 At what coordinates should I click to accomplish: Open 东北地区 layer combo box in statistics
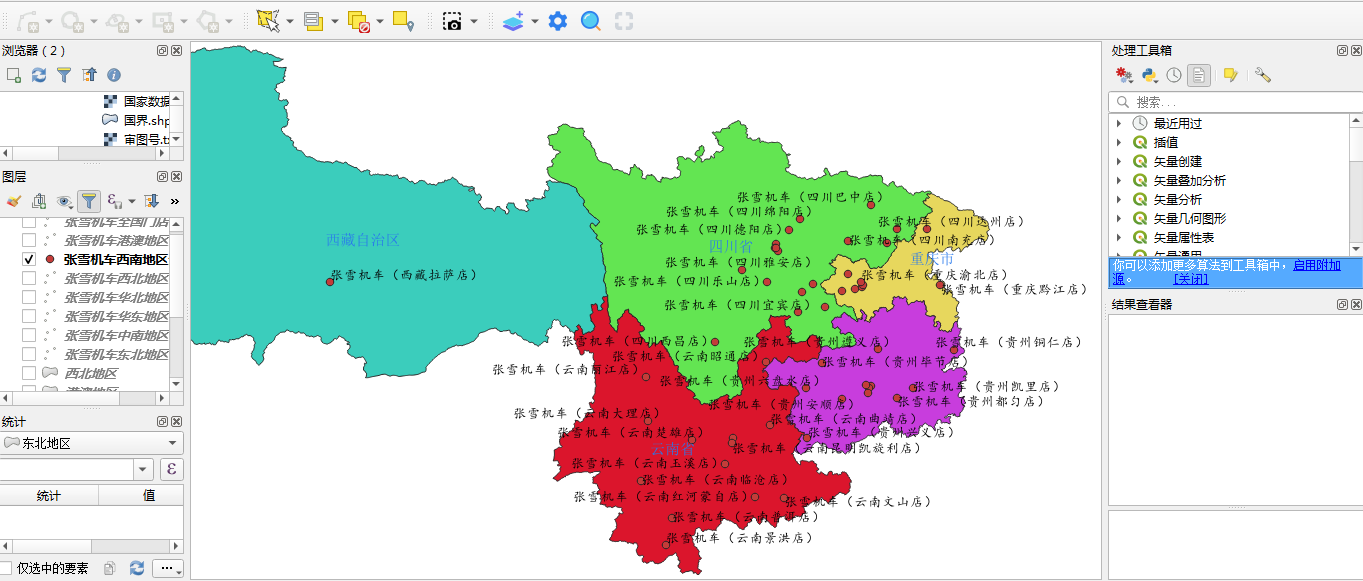[x=92, y=443]
